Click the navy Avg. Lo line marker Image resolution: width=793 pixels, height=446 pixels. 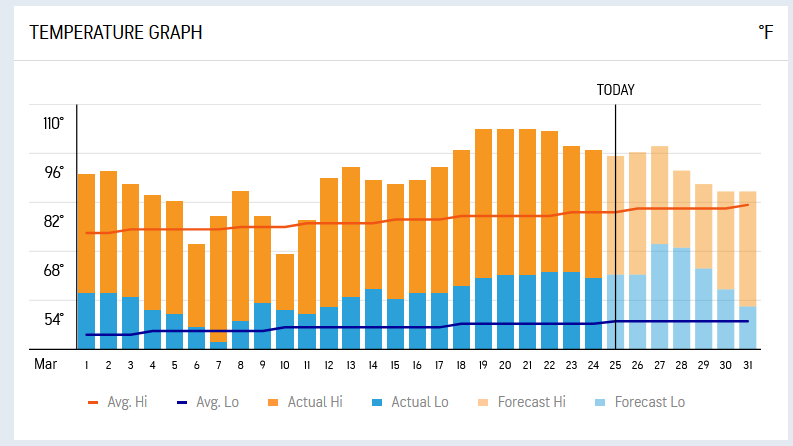click(x=182, y=403)
